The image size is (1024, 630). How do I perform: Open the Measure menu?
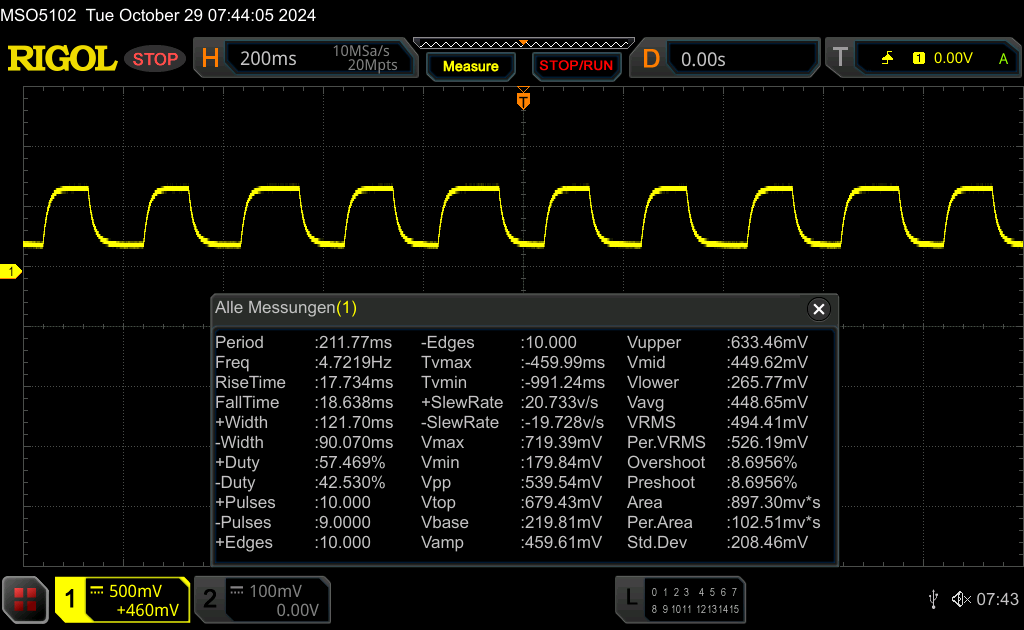tap(470, 66)
